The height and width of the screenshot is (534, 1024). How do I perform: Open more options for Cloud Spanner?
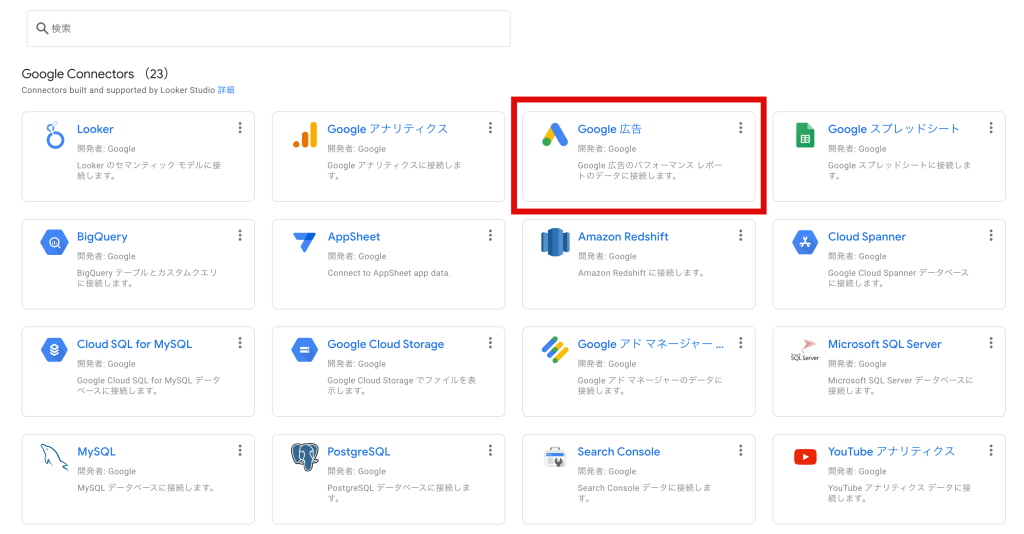(x=991, y=236)
